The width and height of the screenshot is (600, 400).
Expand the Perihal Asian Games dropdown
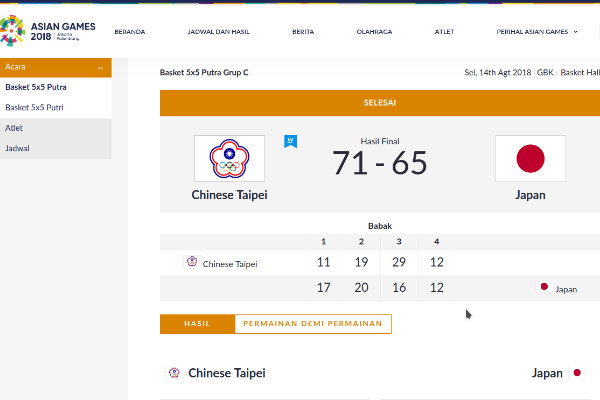pyautogui.click(x=532, y=32)
